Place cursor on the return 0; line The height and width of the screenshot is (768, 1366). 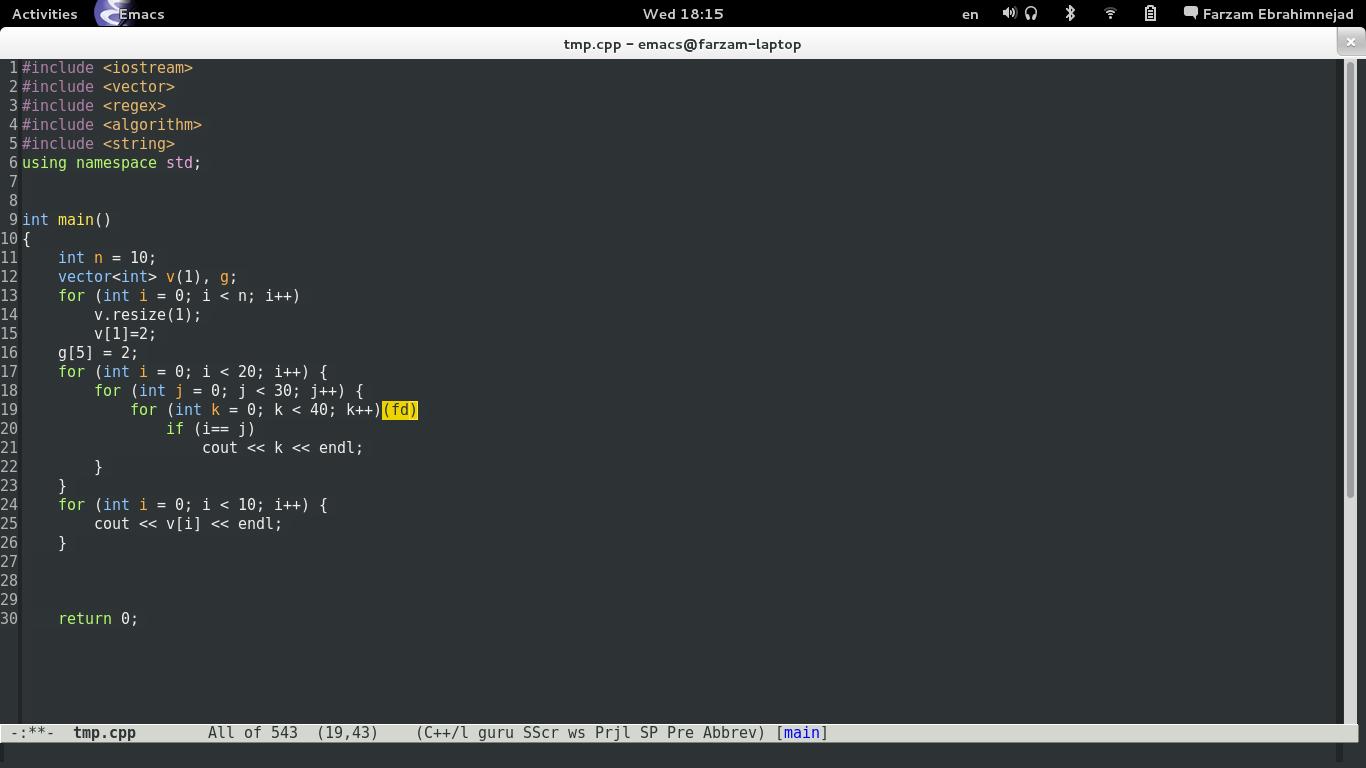point(98,619)
